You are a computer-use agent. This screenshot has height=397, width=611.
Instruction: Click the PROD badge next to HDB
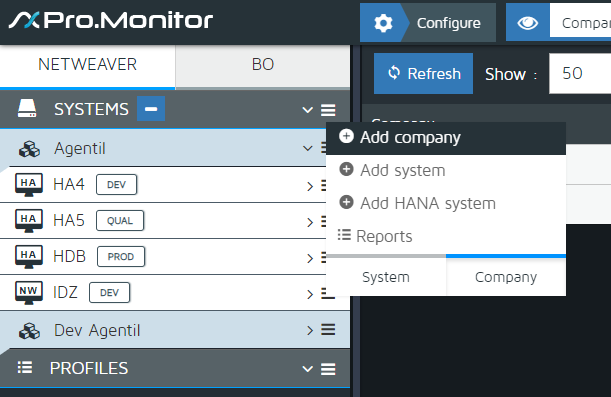[x=121, y=257]
